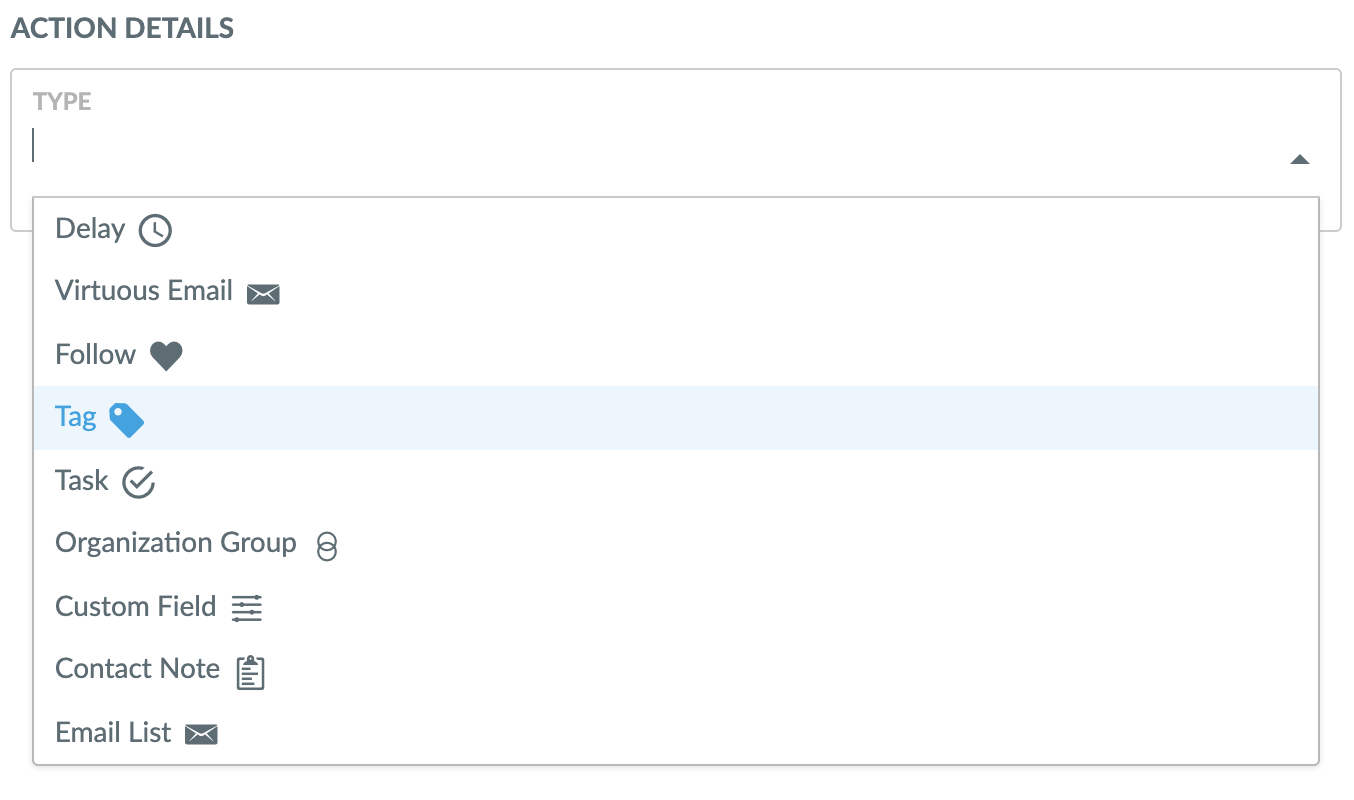Image resolution: width=1354 pixels, height=800 pixels.
Task: Click the blue tag icon beside Tag
Action: pyautogui.click(x=127, y=420)
